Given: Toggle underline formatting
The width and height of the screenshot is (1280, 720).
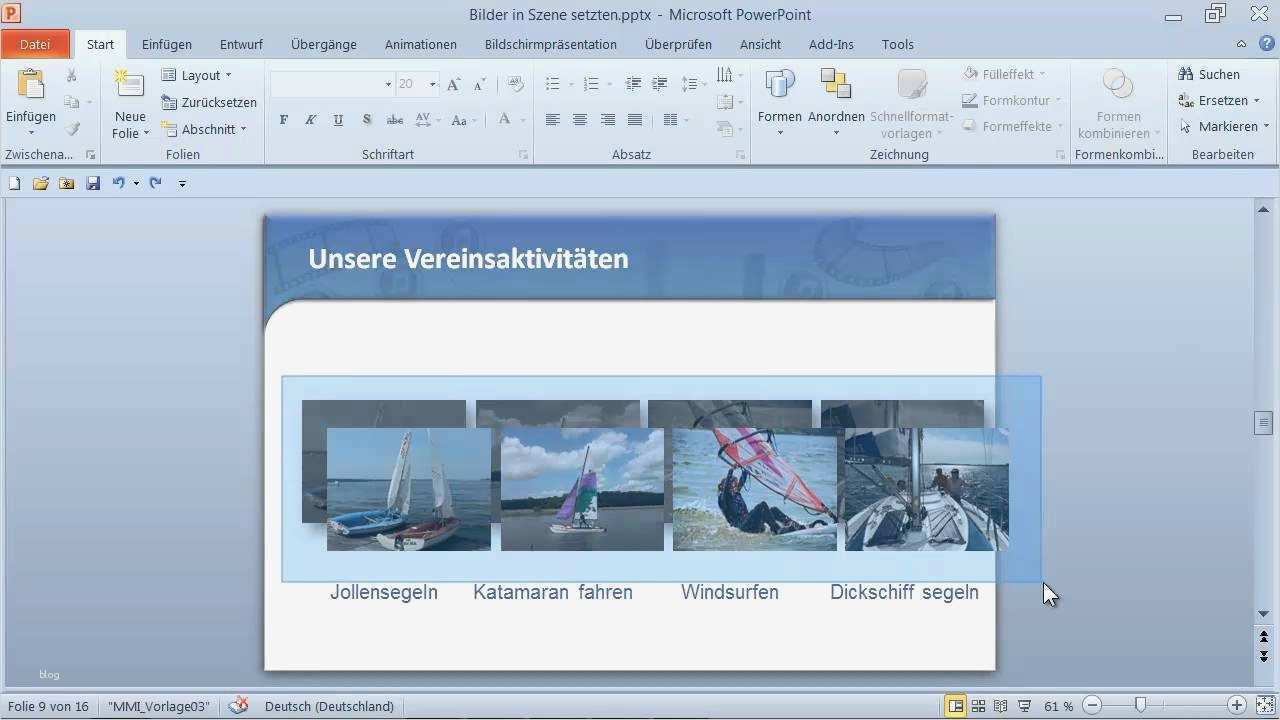Looking at the screenshot, I should [338, 119].
